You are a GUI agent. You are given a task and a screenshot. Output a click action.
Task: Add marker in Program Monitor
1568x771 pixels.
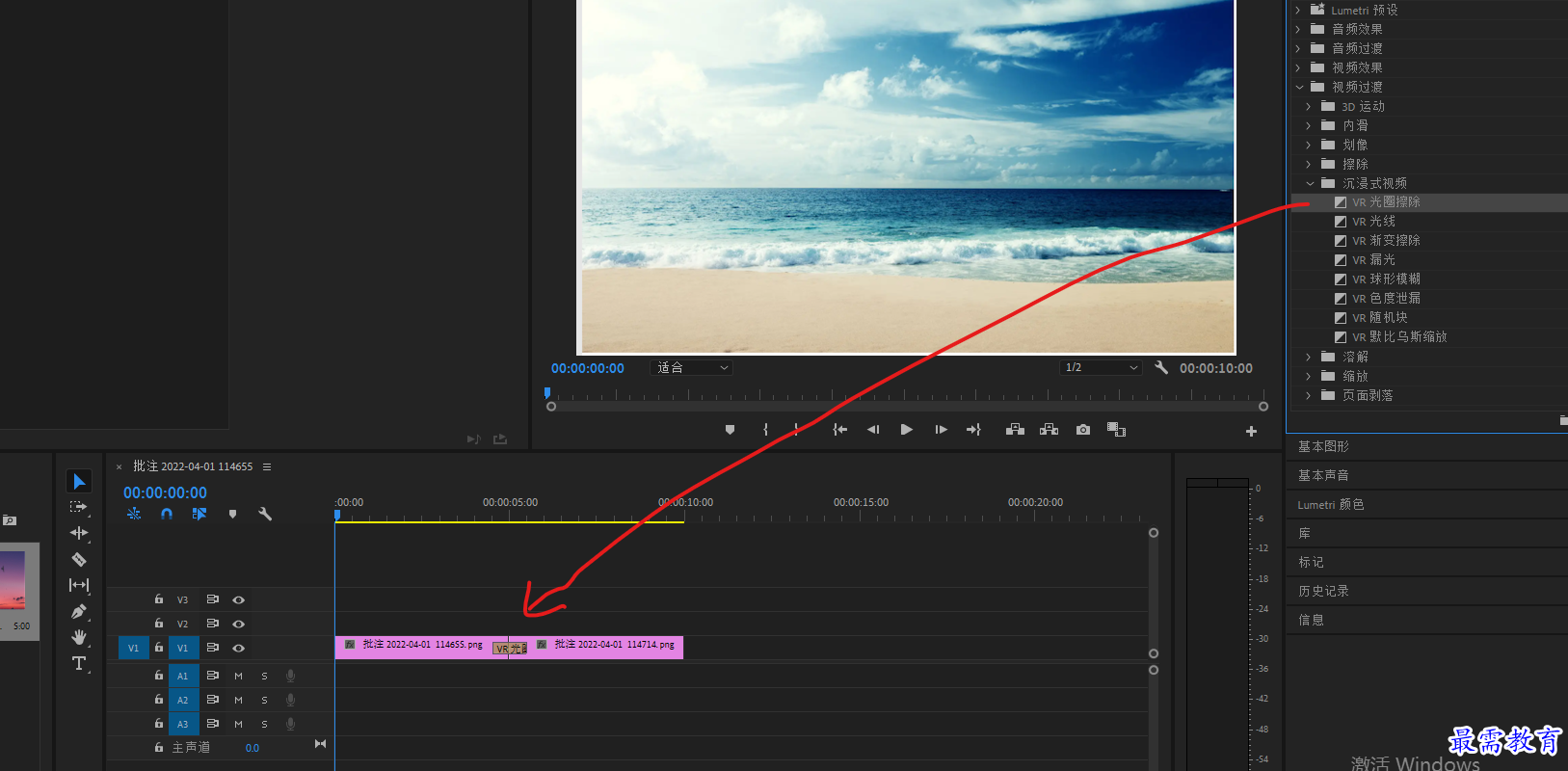point(730,430)
